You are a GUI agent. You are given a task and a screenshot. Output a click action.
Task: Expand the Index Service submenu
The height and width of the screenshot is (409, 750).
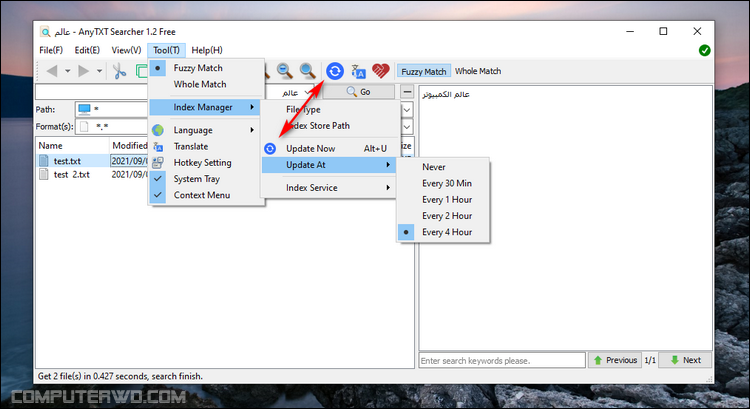tap(329, 188)
